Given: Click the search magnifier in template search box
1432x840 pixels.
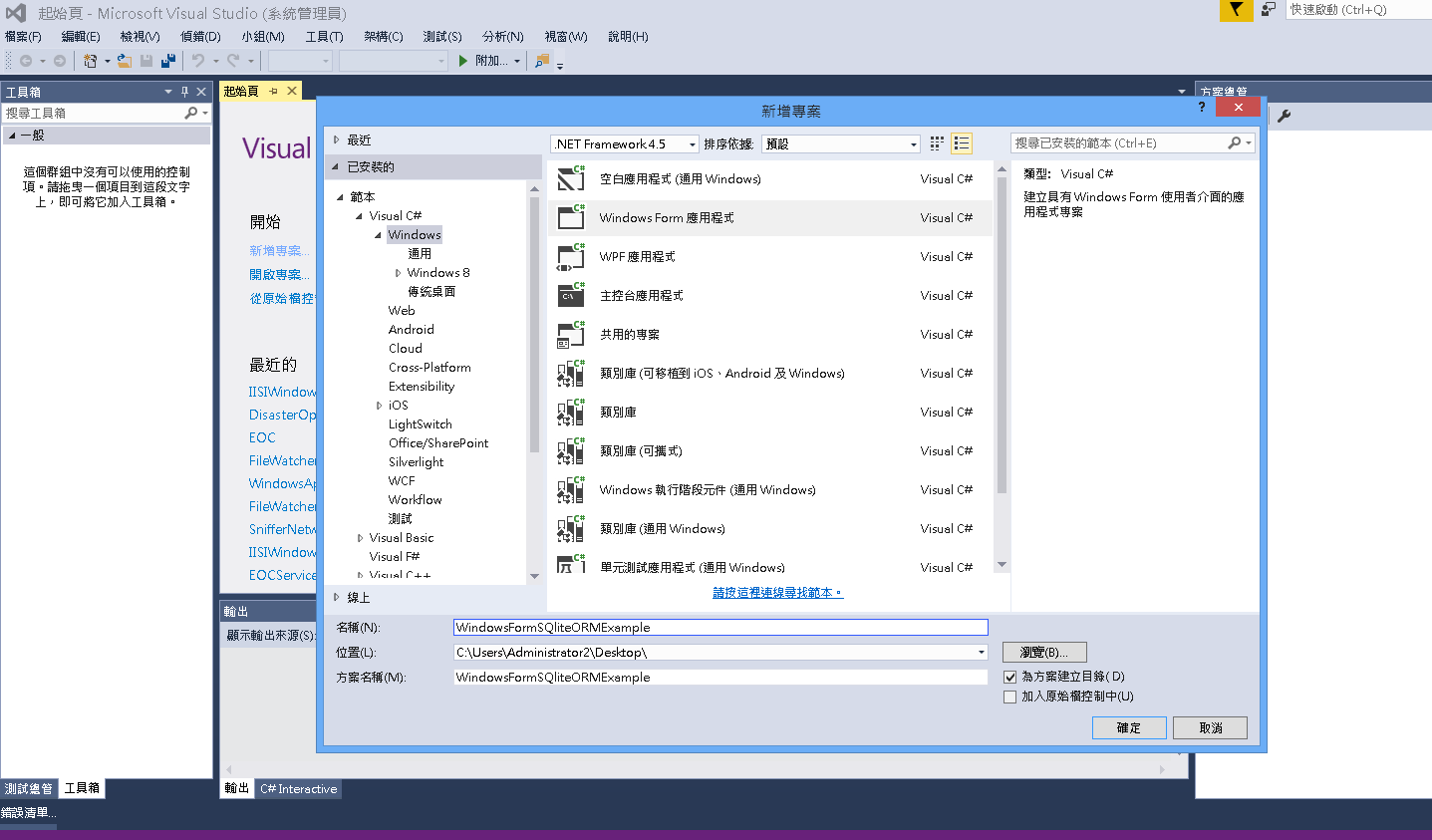Looking at the screenshot, I should tap(1235, 142).
